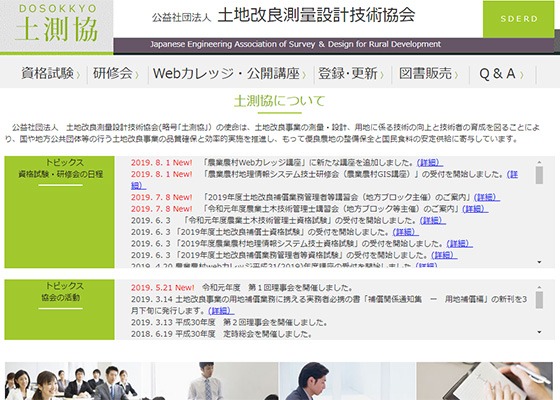The image size is (560, 400).
Task: Go to 登録･更新 menu item
Action: point(351,74)
